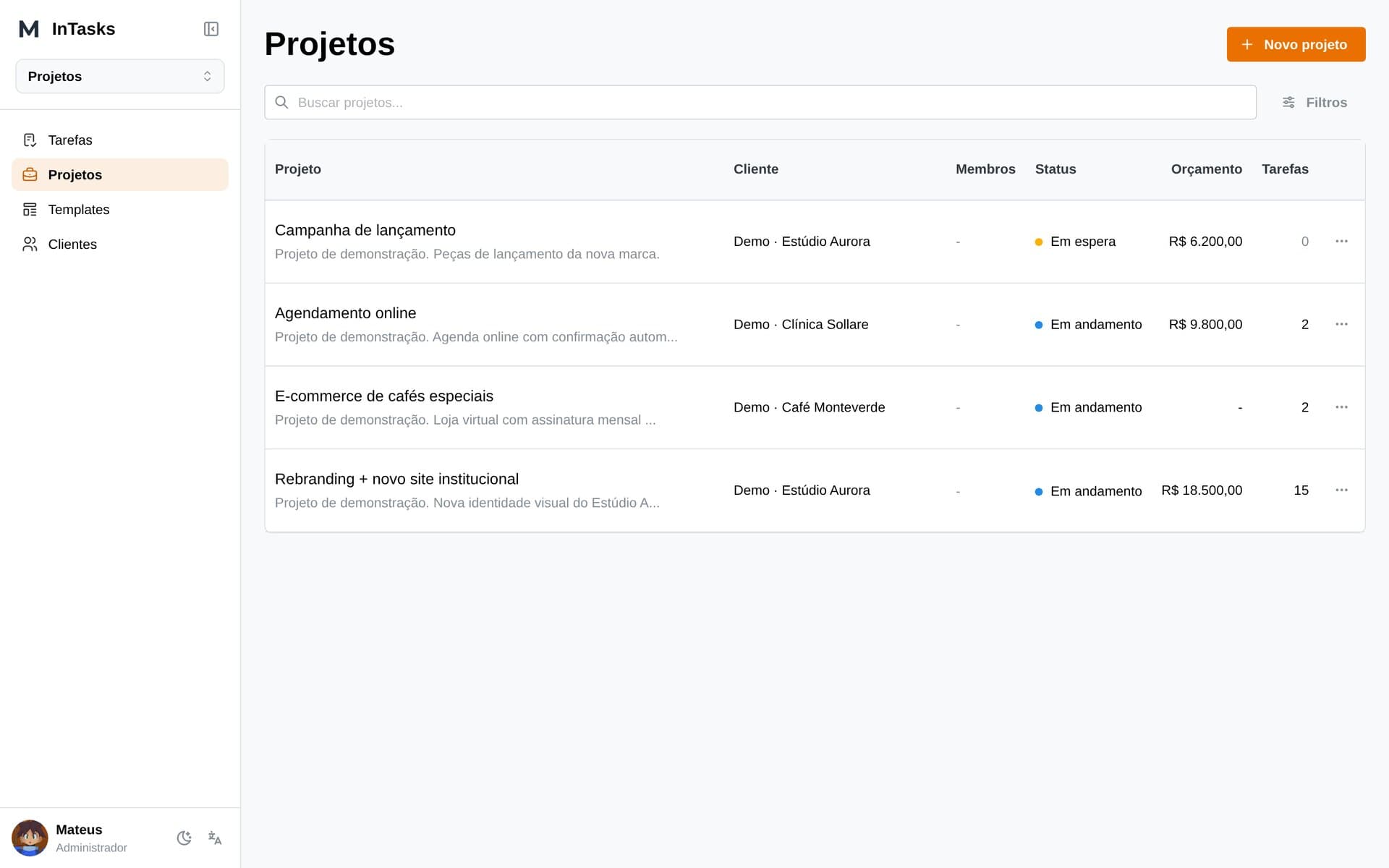Click the Clientes people icon
This screenshot has width=1389, height=868.
pos(30,244)
